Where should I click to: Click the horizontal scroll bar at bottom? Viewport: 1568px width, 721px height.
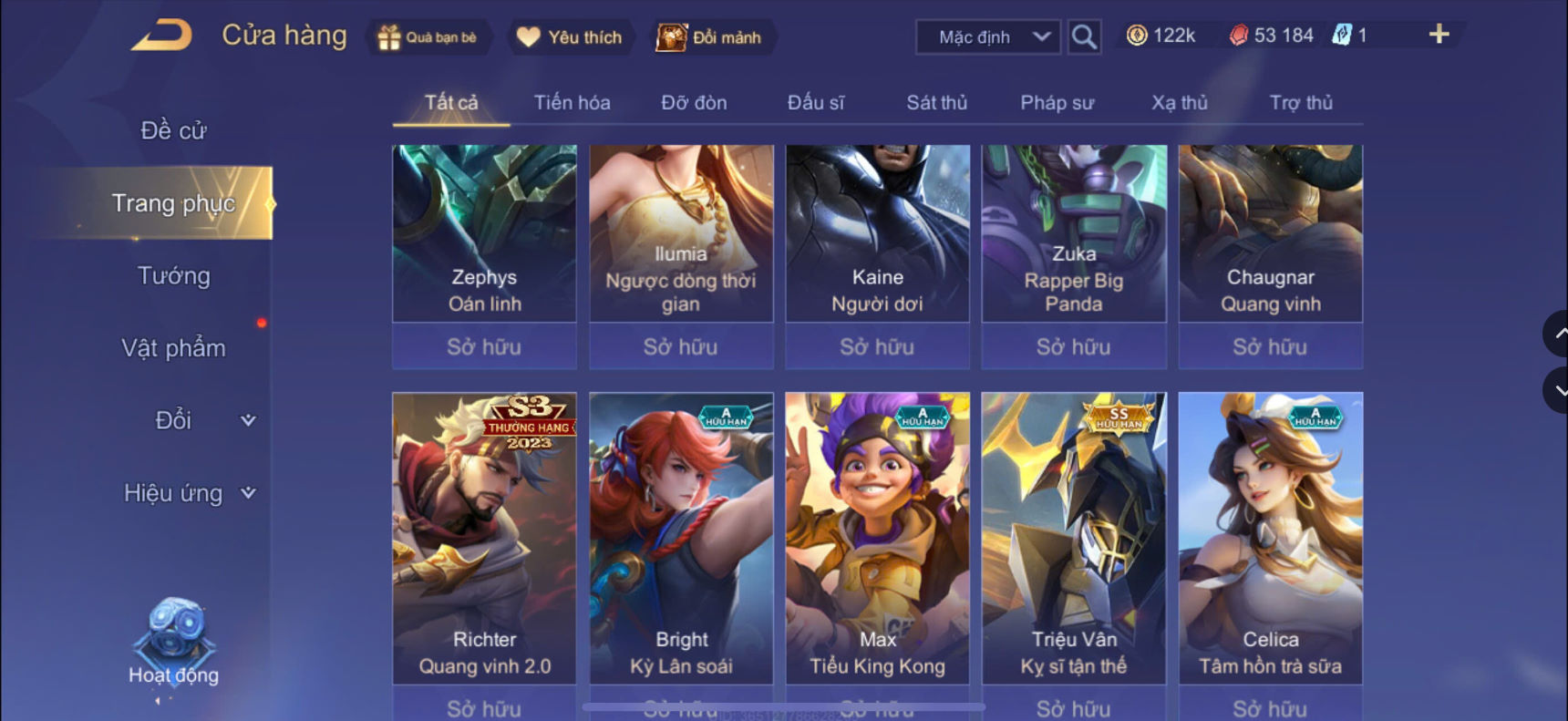[x=783, y=706]
